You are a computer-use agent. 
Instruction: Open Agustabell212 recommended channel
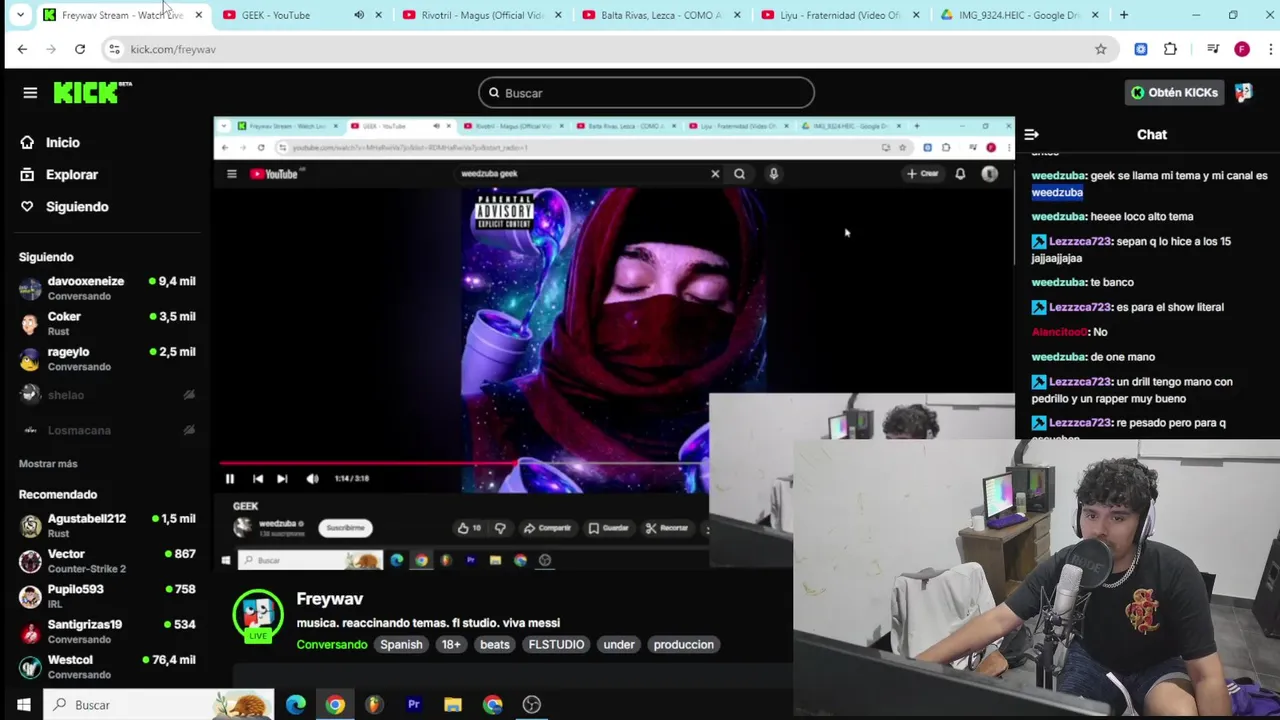(x=107, y=525)
